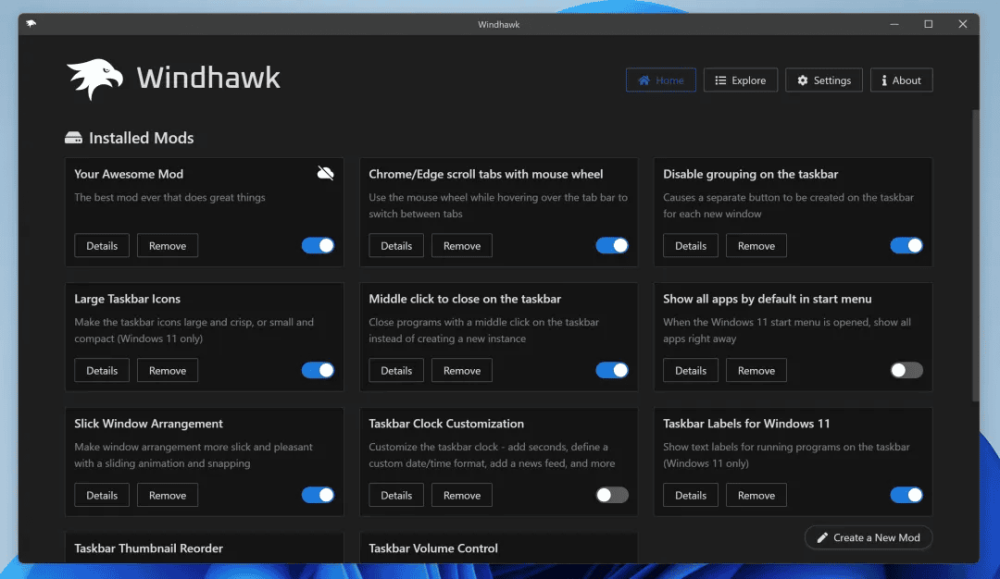Click the Windhawk title bar app icon
The width and height of the screenshot is (1000, 579).
[31, 24]
